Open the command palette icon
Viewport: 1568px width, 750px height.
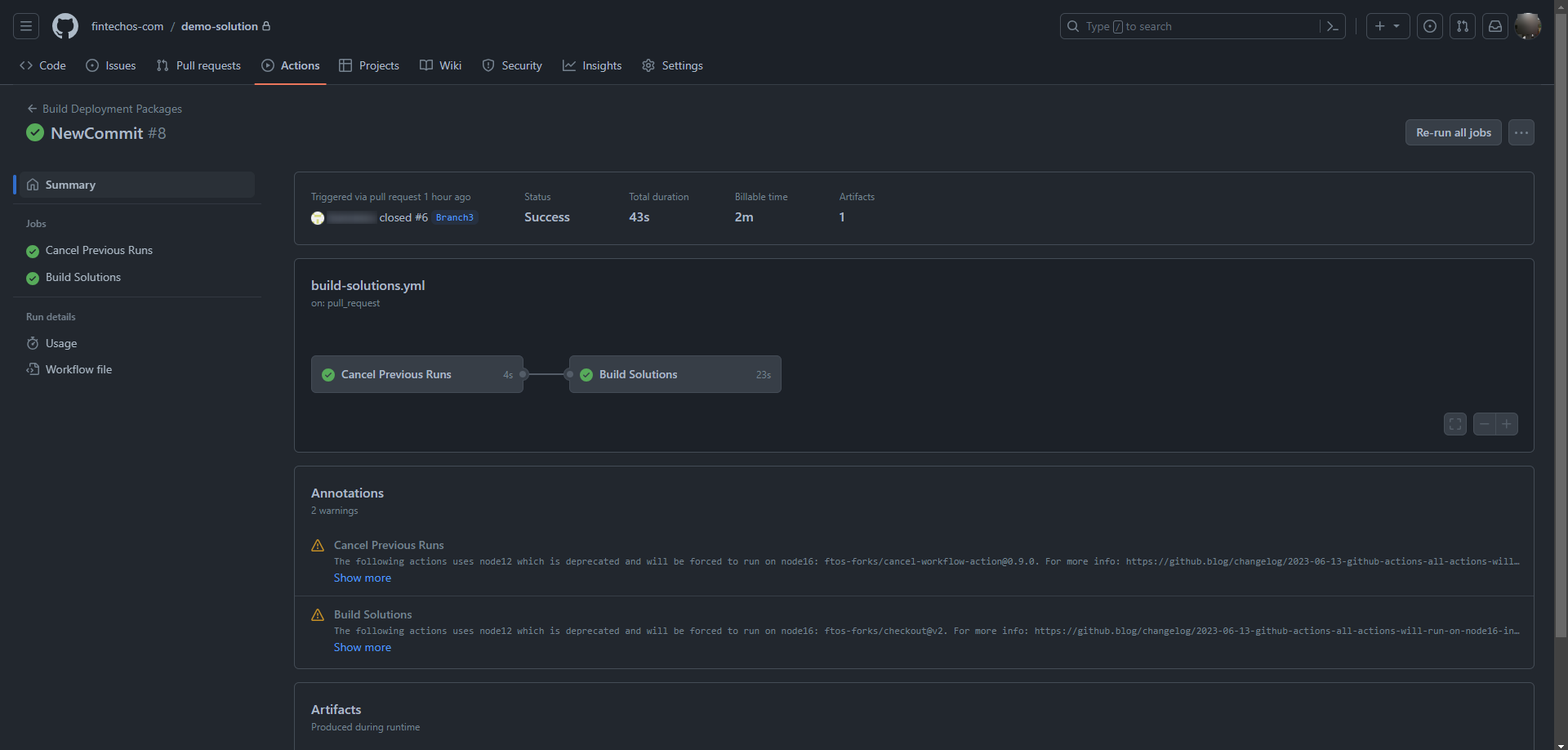pos(1332,26)
